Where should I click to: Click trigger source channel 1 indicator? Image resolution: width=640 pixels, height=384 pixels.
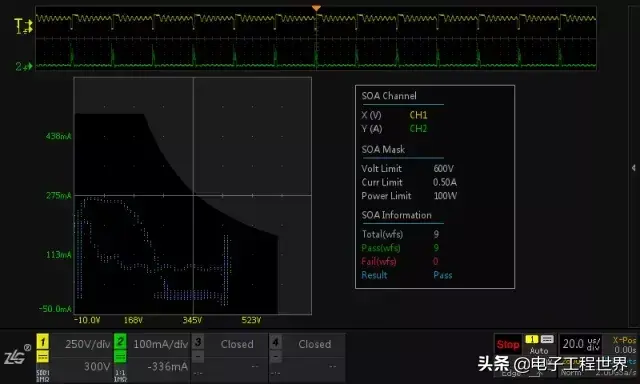coord(531,339)
